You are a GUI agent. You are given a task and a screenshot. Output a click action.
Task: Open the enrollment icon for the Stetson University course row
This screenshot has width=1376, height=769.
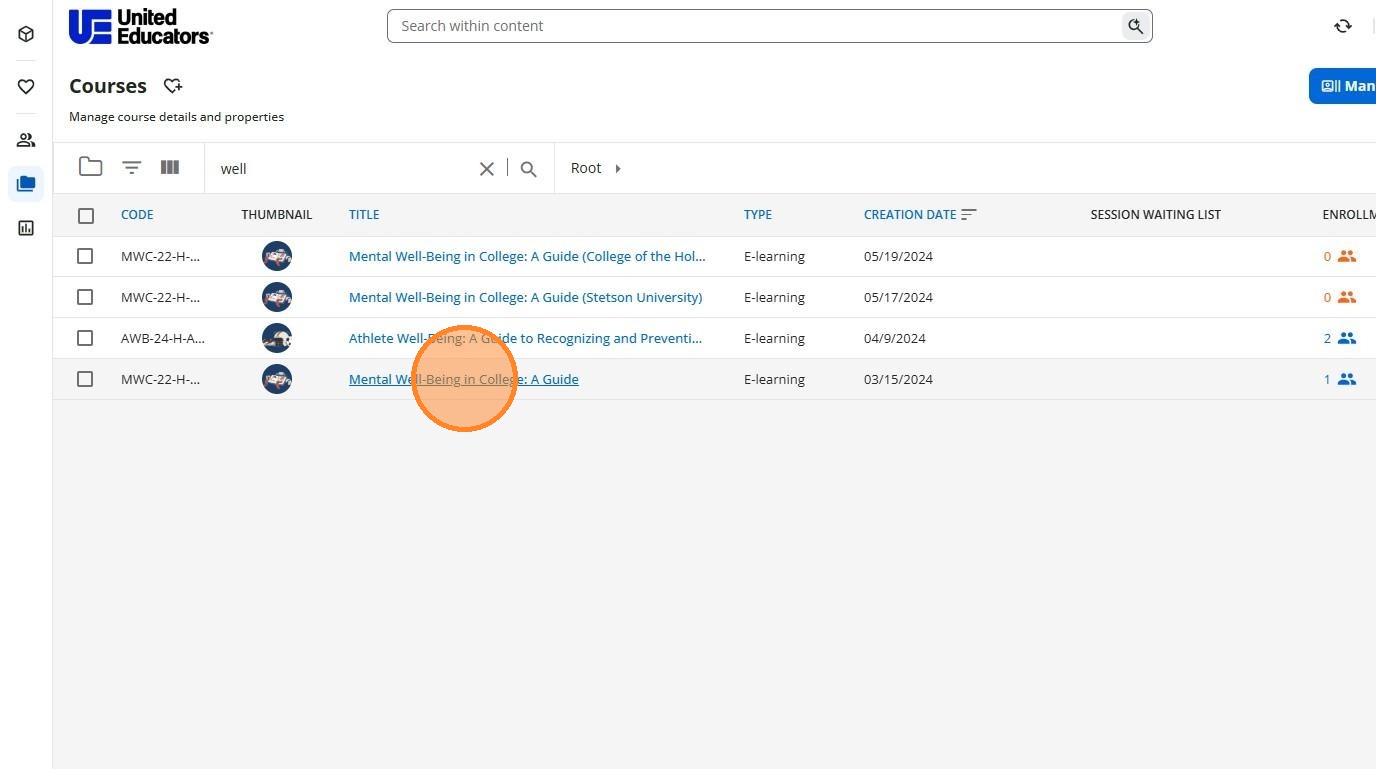(1347, 297)
